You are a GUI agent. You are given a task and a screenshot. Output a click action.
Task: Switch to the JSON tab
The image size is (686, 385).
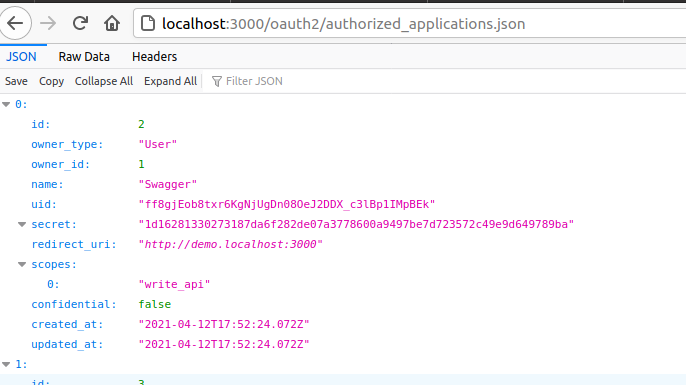(x=21, y=56)
